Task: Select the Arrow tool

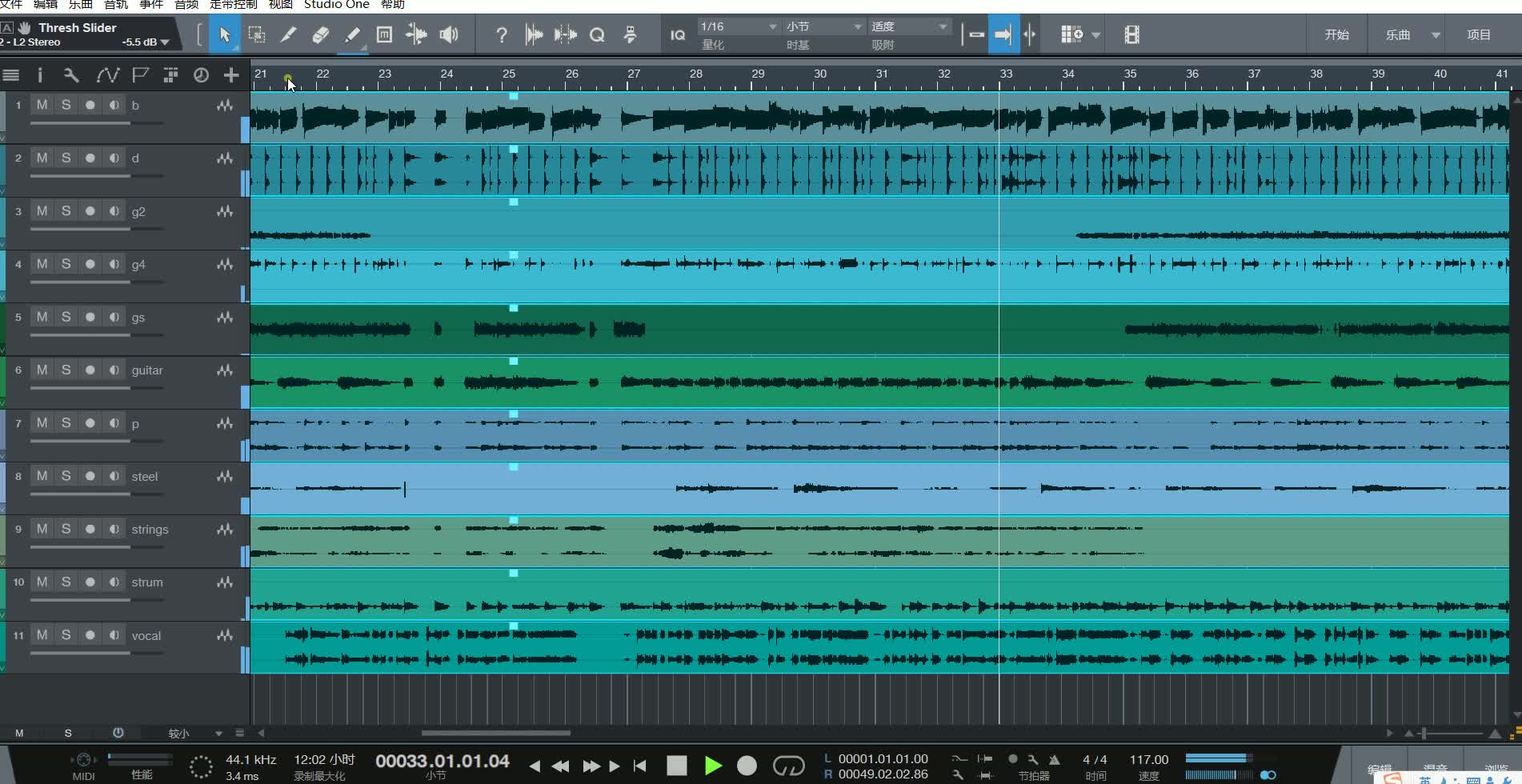Action: [224, 34]
